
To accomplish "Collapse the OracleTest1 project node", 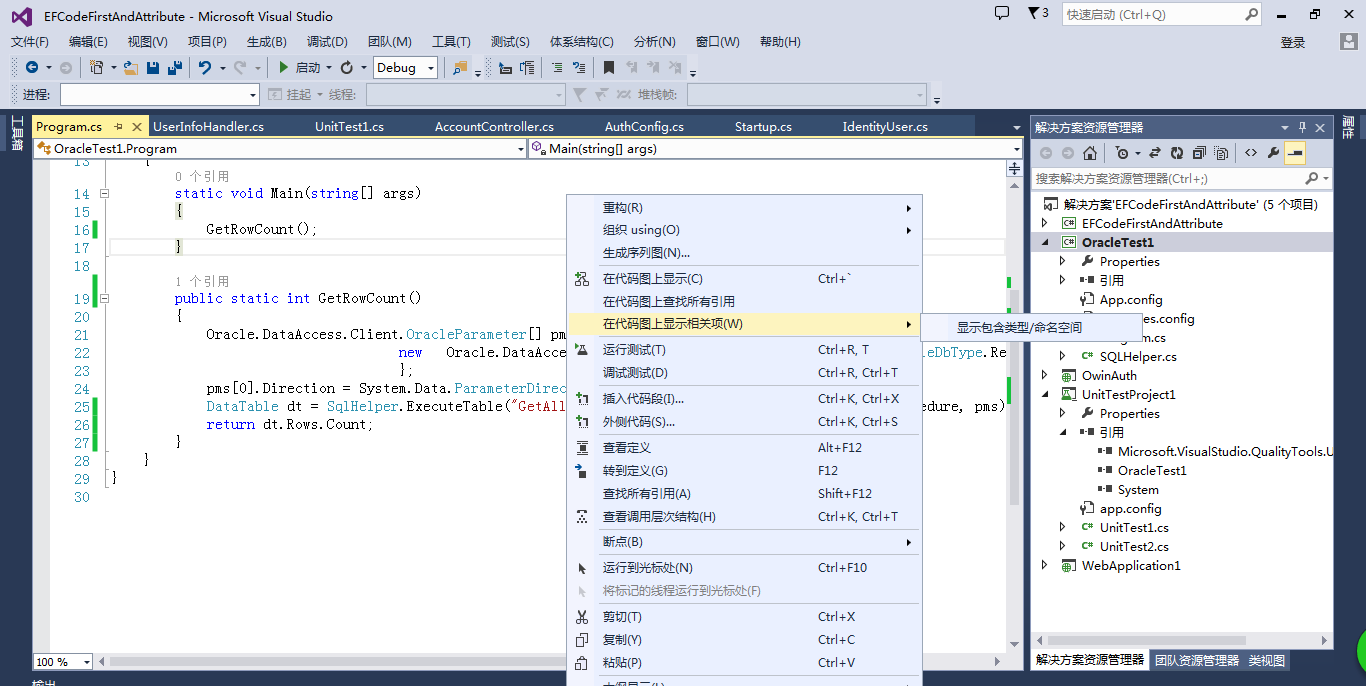I will tap(1046, 242).
